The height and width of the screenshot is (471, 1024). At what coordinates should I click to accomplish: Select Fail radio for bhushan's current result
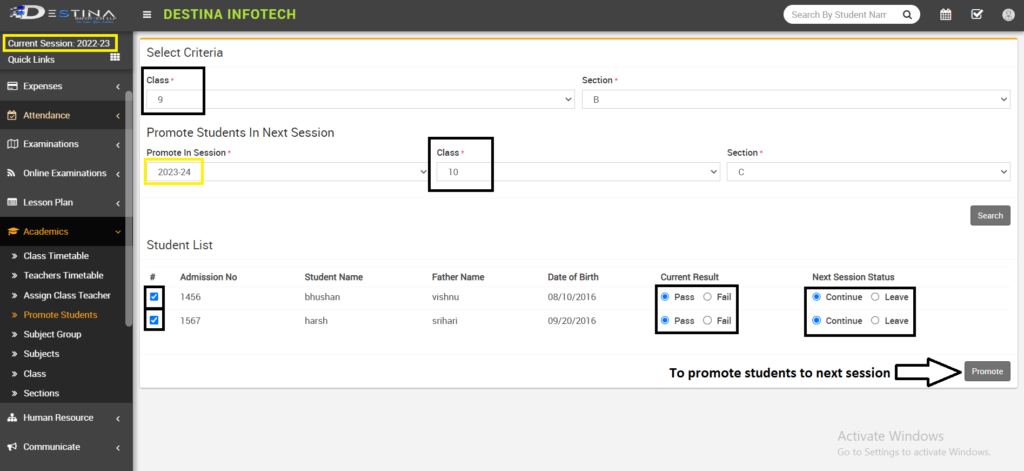coord(708,297)
